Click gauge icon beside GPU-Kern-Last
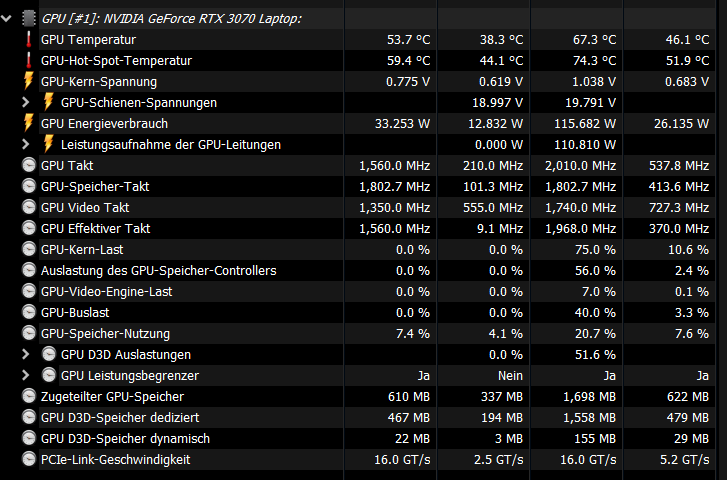 29,250
